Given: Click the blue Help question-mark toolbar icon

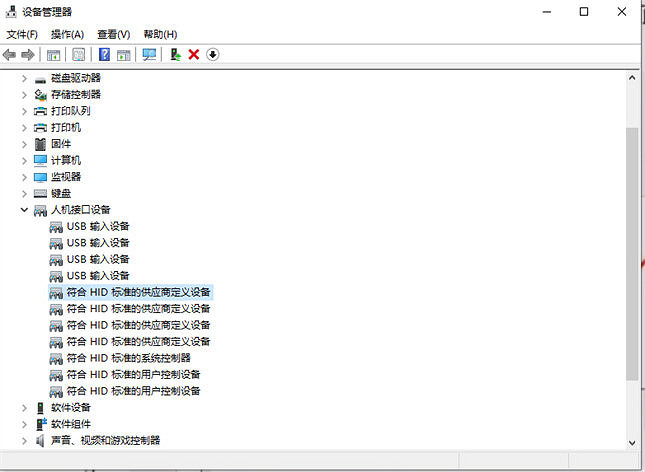Looking at the screenshot, I should point(104,54).
